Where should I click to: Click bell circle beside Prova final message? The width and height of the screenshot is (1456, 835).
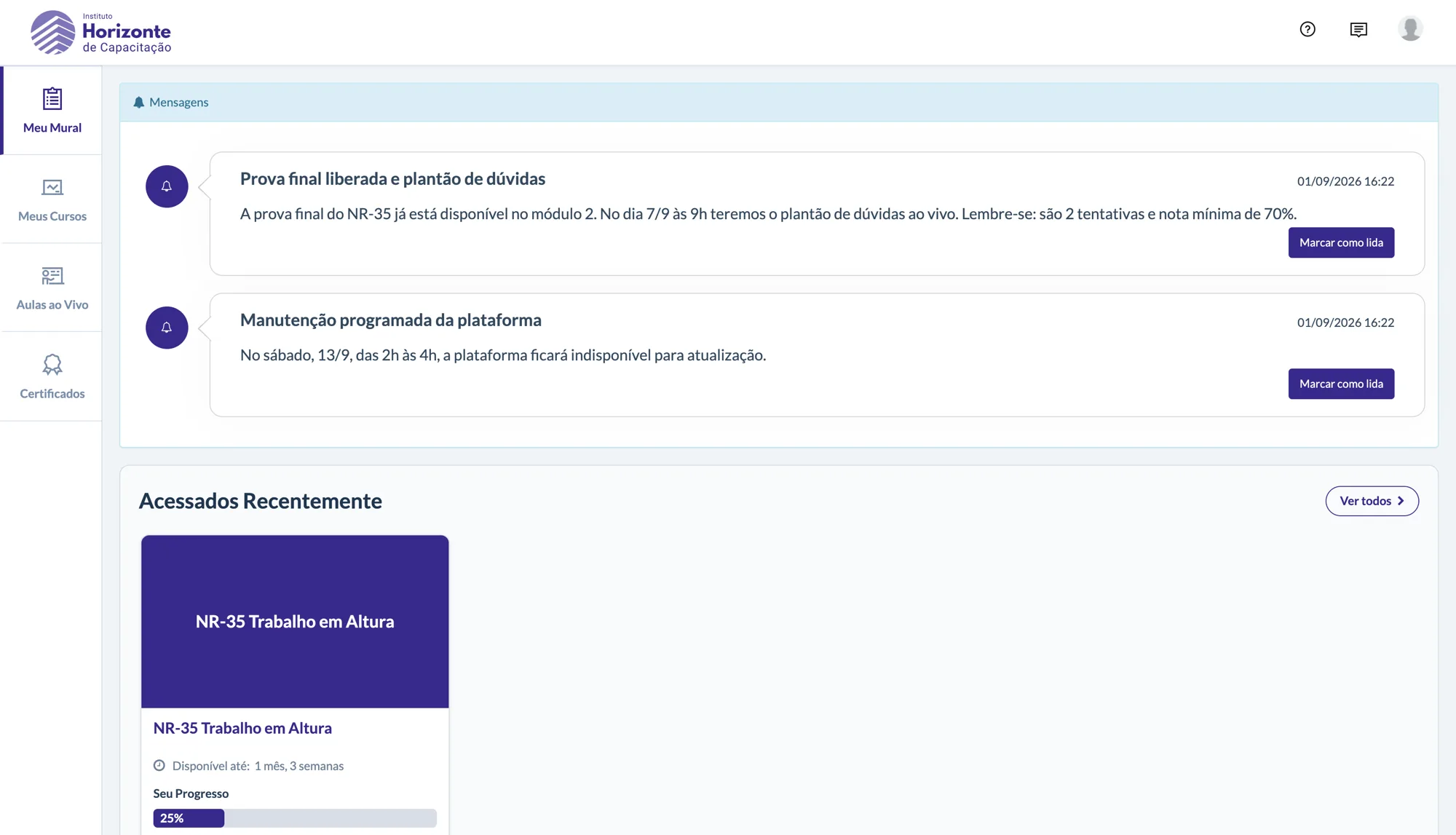pyautogui.click(x=167, y=186)
